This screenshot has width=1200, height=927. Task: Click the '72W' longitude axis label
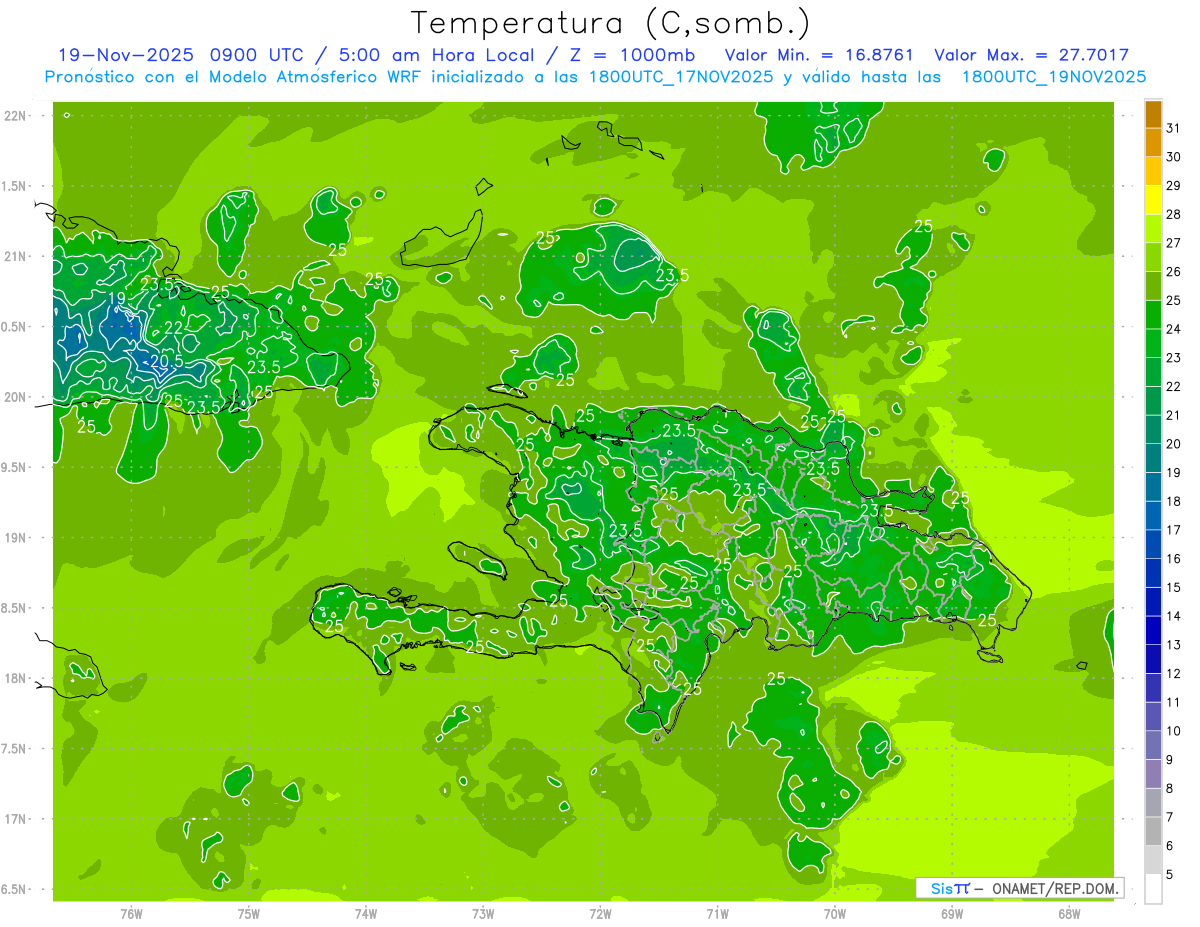click(x=600, y=913)
